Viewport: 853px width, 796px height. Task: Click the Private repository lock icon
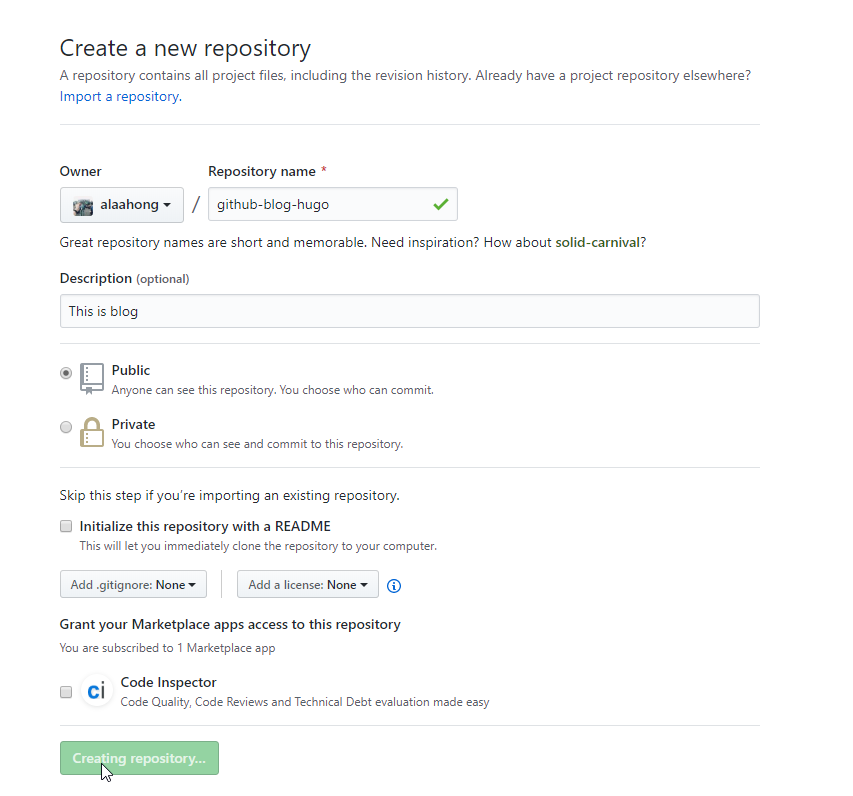point(92,433)
